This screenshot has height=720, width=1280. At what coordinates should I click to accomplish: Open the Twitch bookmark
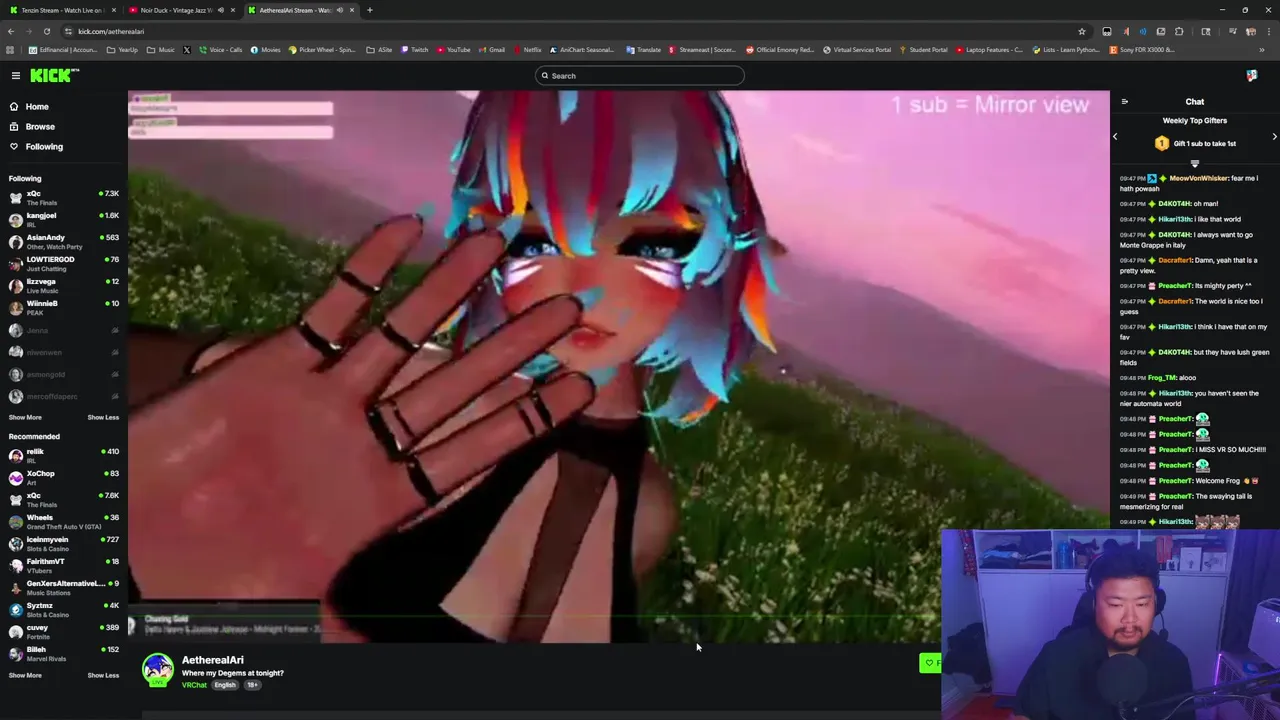tap(415, 50)
